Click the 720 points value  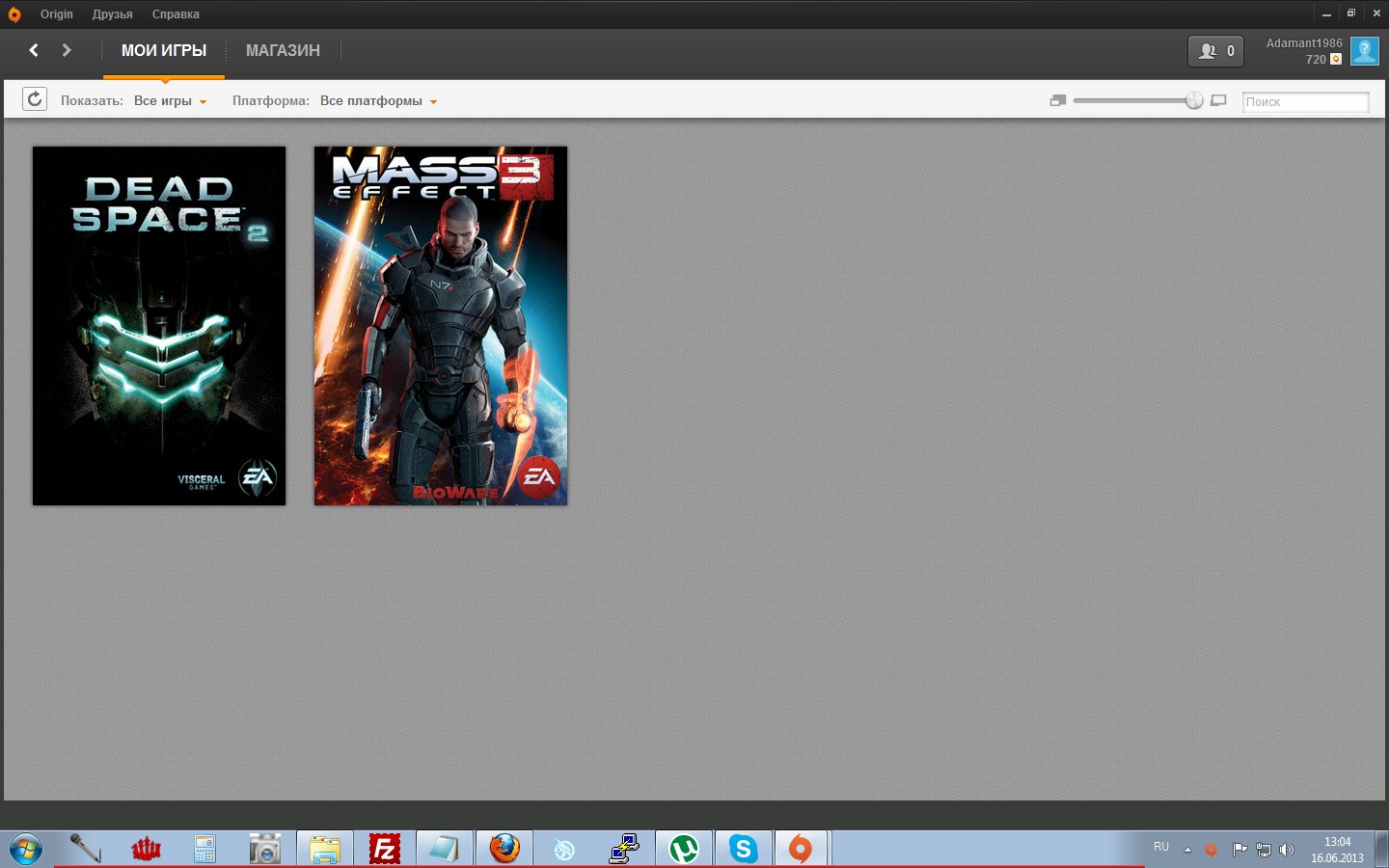pos(1316,60)
